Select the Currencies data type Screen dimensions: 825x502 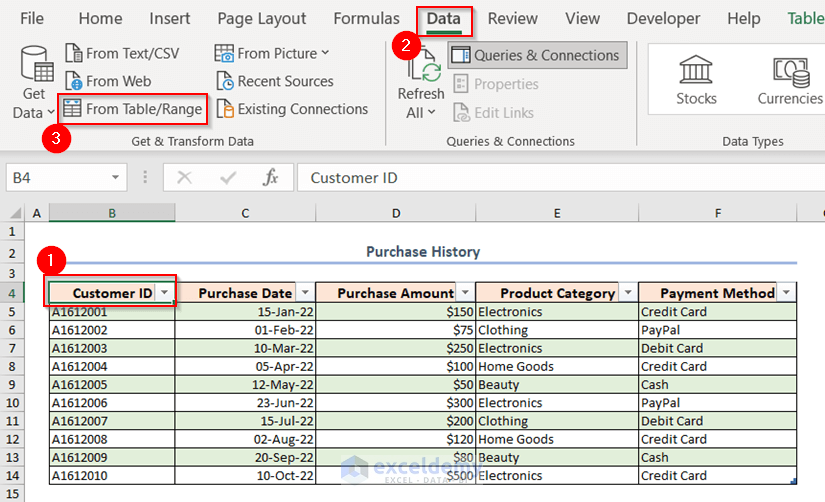(790, 80)
